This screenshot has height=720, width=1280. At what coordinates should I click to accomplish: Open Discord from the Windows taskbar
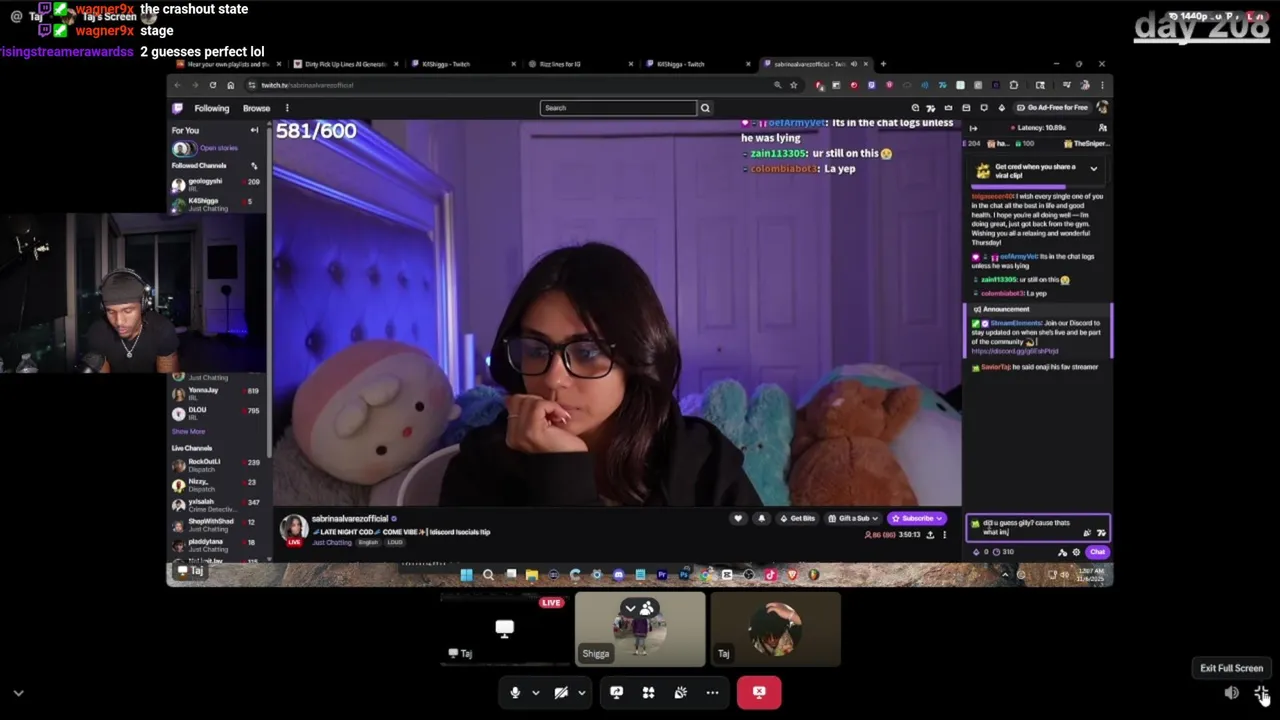[618, 575]
